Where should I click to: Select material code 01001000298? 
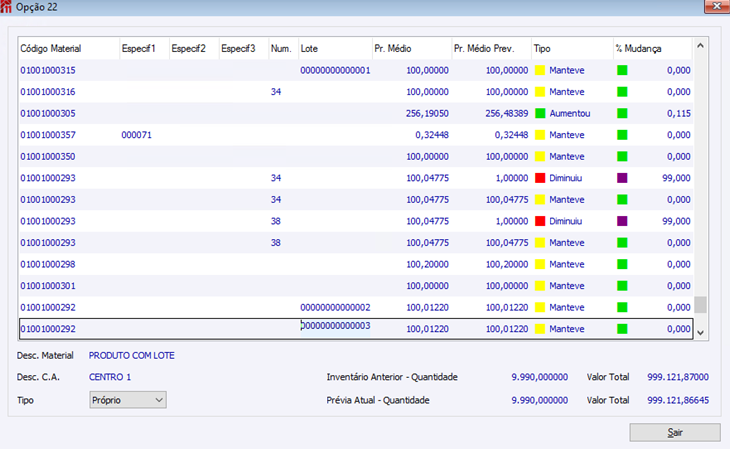(x=47, y=264)
